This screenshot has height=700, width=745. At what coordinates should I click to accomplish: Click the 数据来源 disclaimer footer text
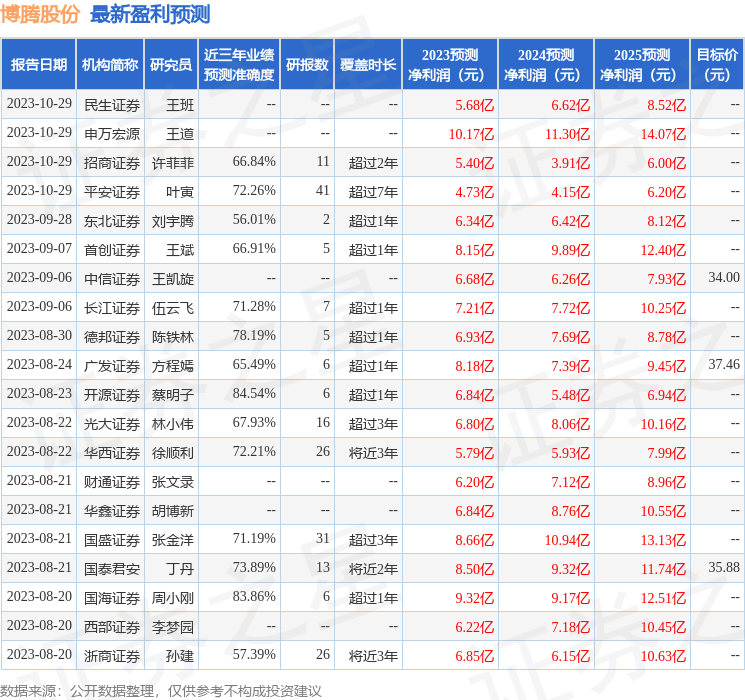[161, 691]
